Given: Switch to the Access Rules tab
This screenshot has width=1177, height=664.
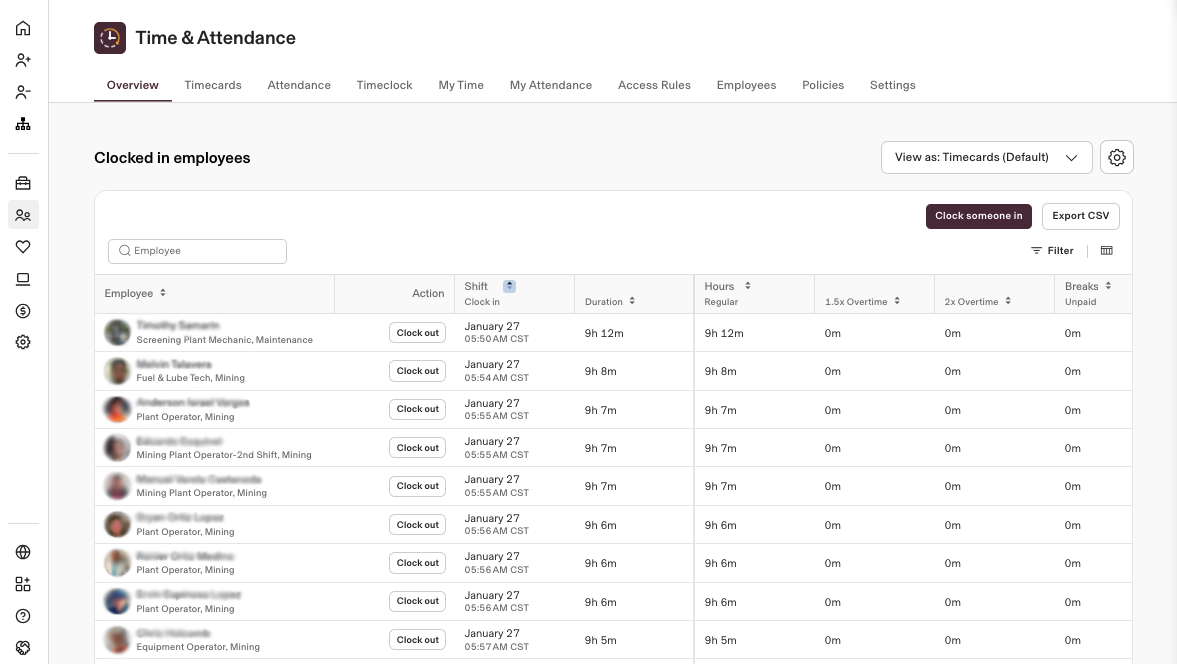Looking at the screenshot, I should point(655,86).
